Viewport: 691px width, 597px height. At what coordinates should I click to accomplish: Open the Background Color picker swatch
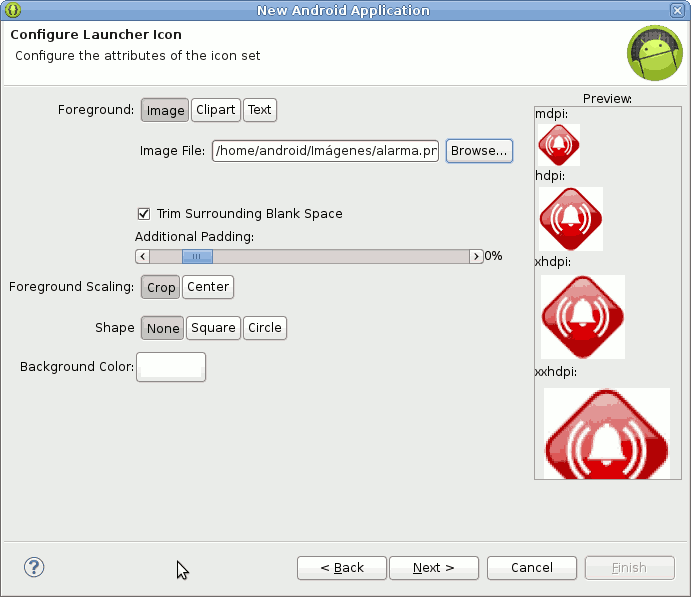click(171, 367)
